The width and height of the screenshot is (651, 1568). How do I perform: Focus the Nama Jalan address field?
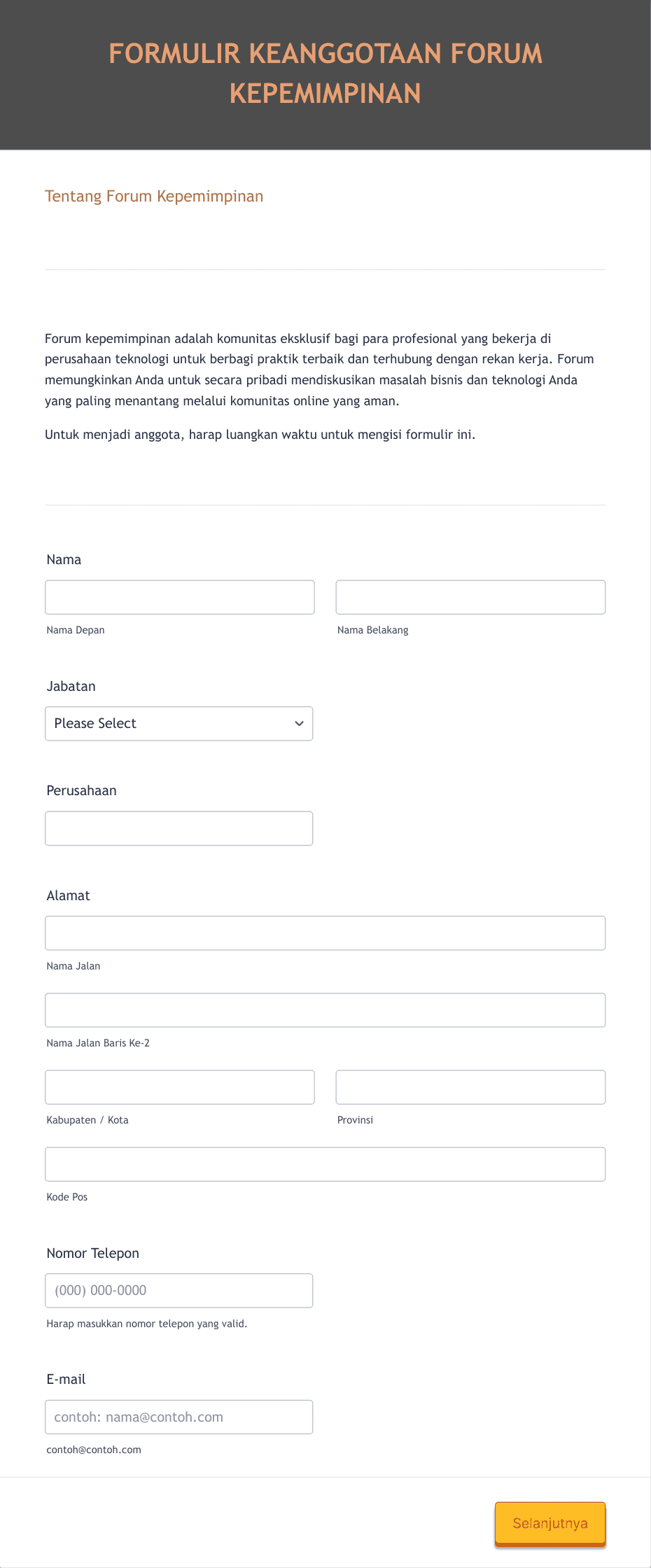click(x=325, y=932)
